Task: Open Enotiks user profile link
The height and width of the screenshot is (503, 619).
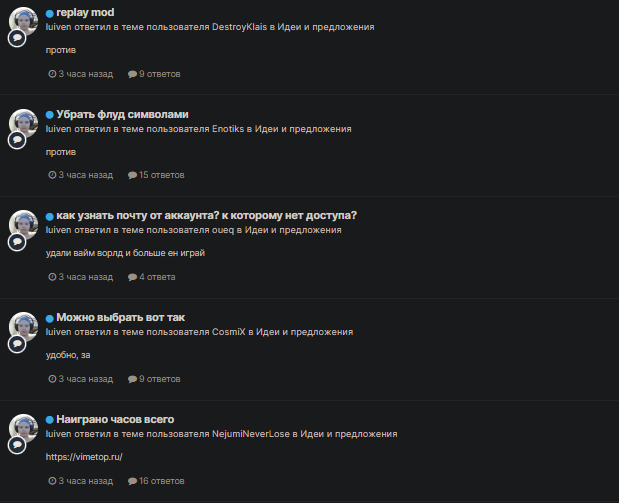Action: tap(228, 129)
